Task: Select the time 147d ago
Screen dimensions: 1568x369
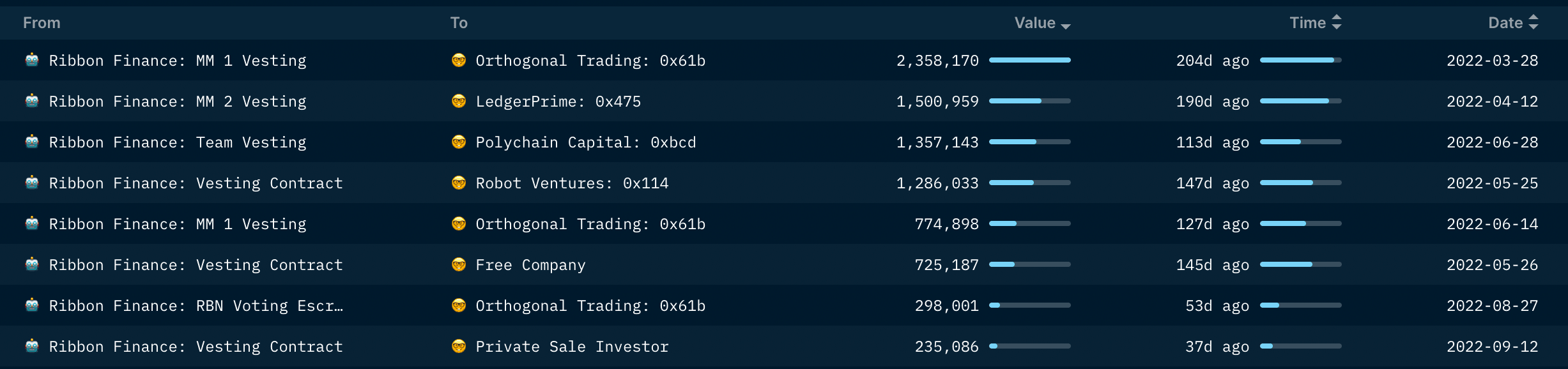Action: point(1213,183)
